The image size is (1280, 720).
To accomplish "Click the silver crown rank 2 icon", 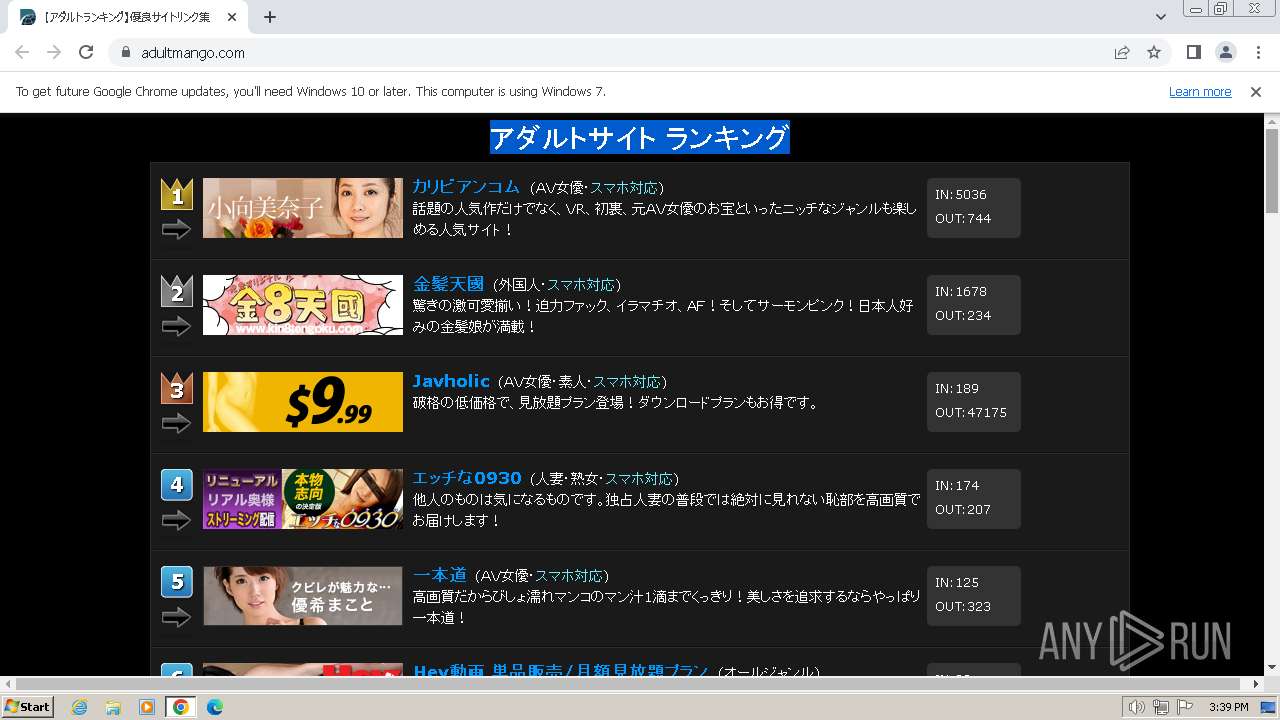I will point(177,291).
